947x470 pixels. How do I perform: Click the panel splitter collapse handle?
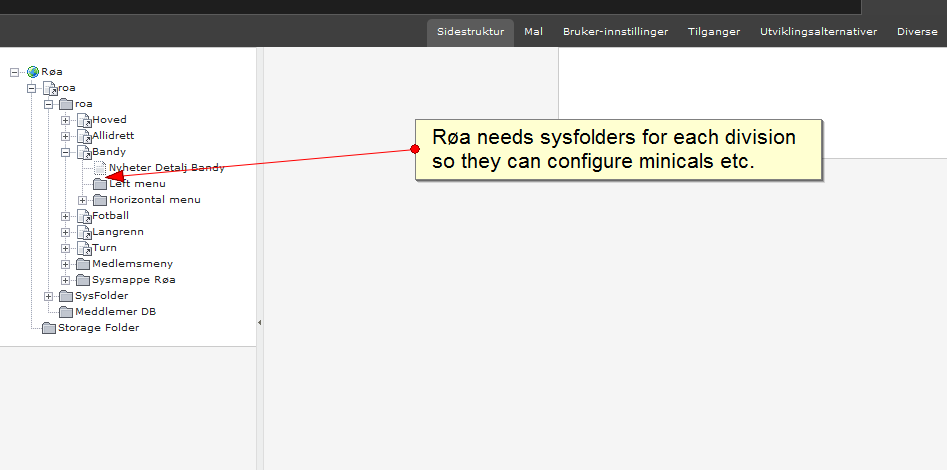(260, 322)
